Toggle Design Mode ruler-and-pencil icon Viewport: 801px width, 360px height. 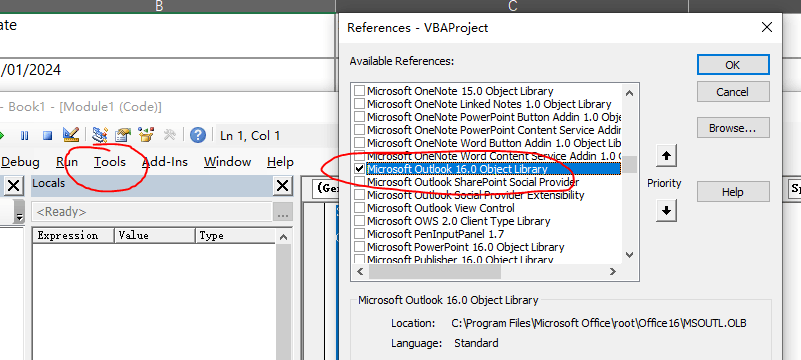coord(70,135)
